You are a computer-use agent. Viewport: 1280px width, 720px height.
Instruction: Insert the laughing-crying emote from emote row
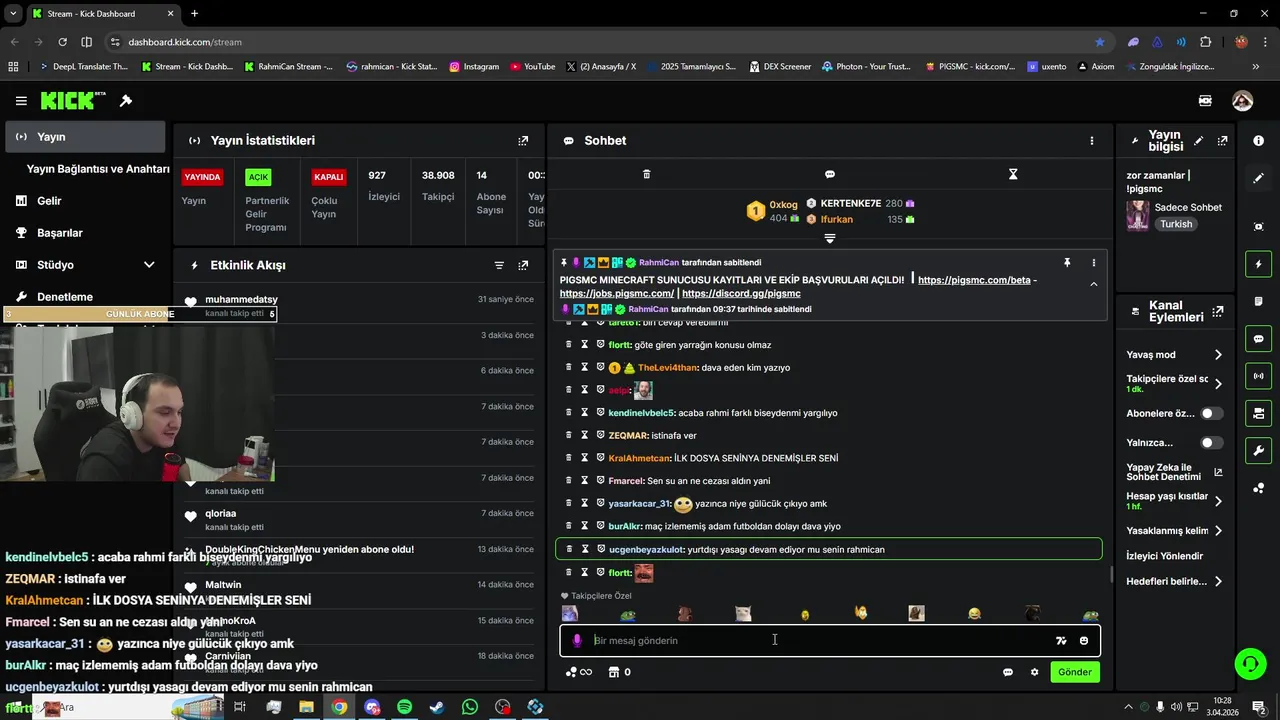[x=974, y=614]
